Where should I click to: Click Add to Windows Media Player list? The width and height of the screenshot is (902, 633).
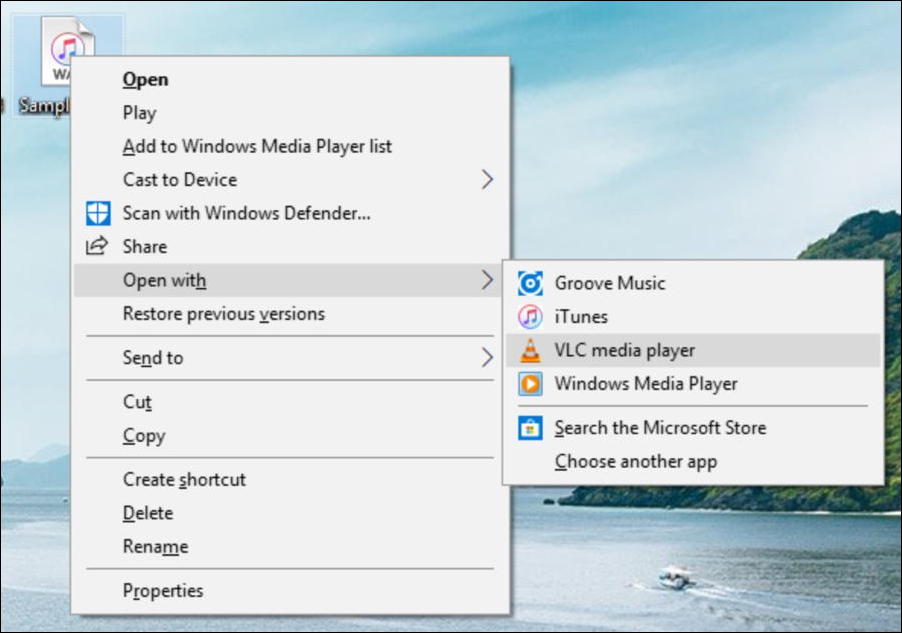(x=291, y=146)
